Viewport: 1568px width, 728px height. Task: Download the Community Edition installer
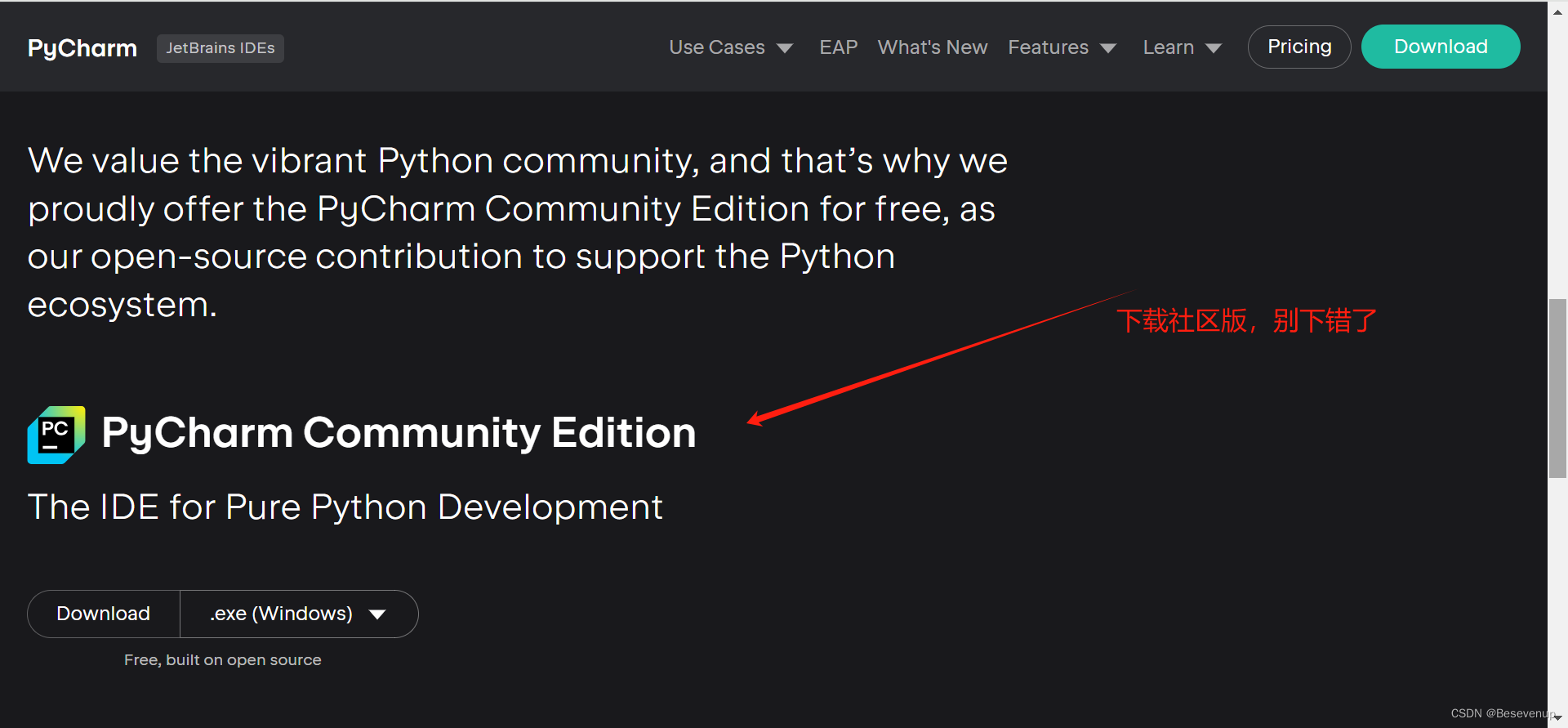(x=104, y=614)
